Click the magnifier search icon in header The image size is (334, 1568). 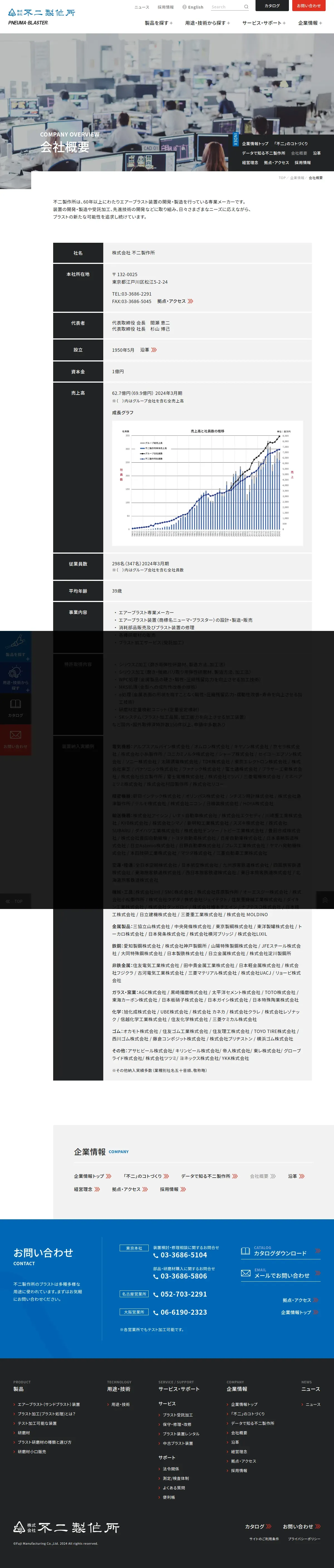(x=246, y=7)
